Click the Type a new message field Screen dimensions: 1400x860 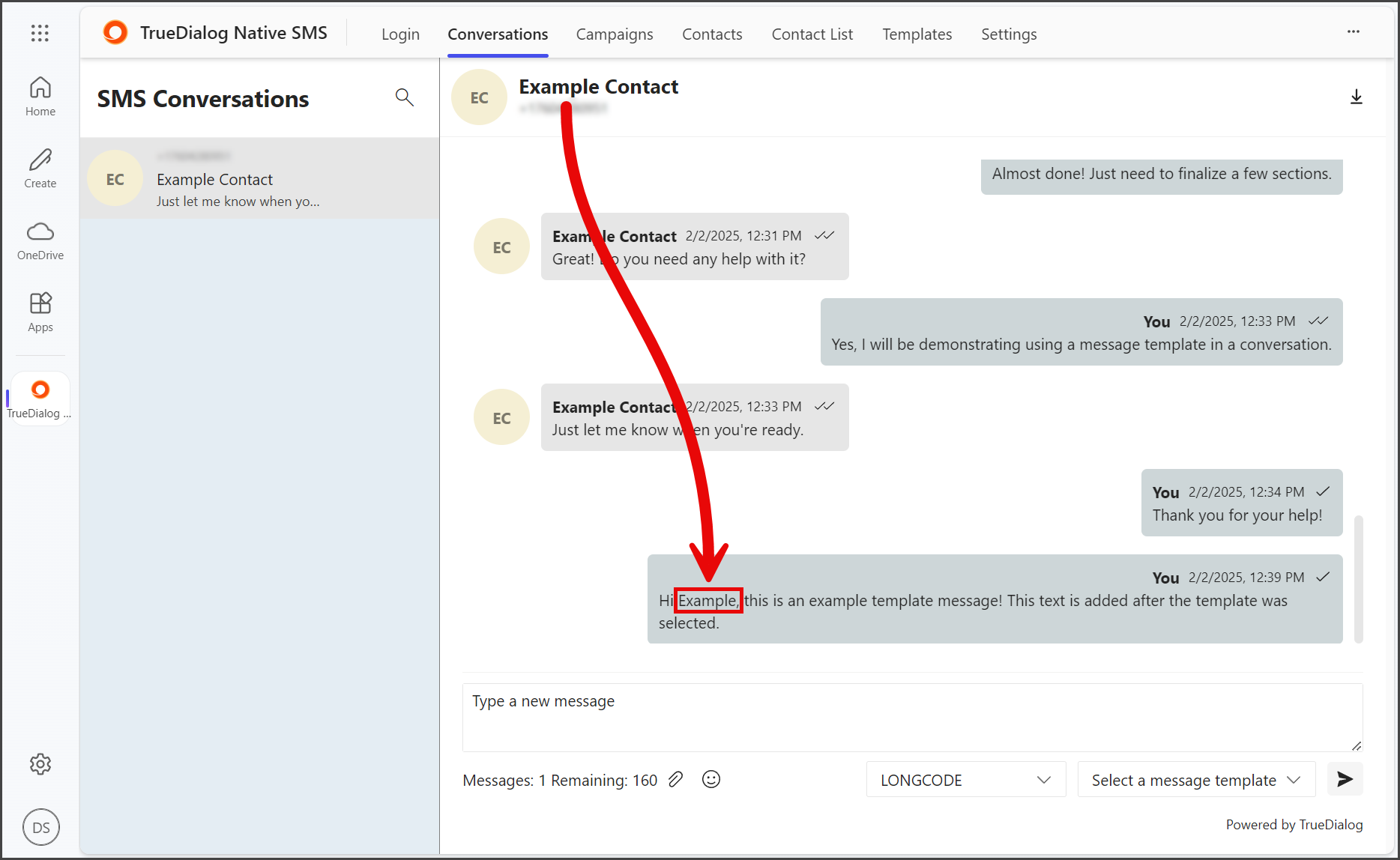point(912,717)
